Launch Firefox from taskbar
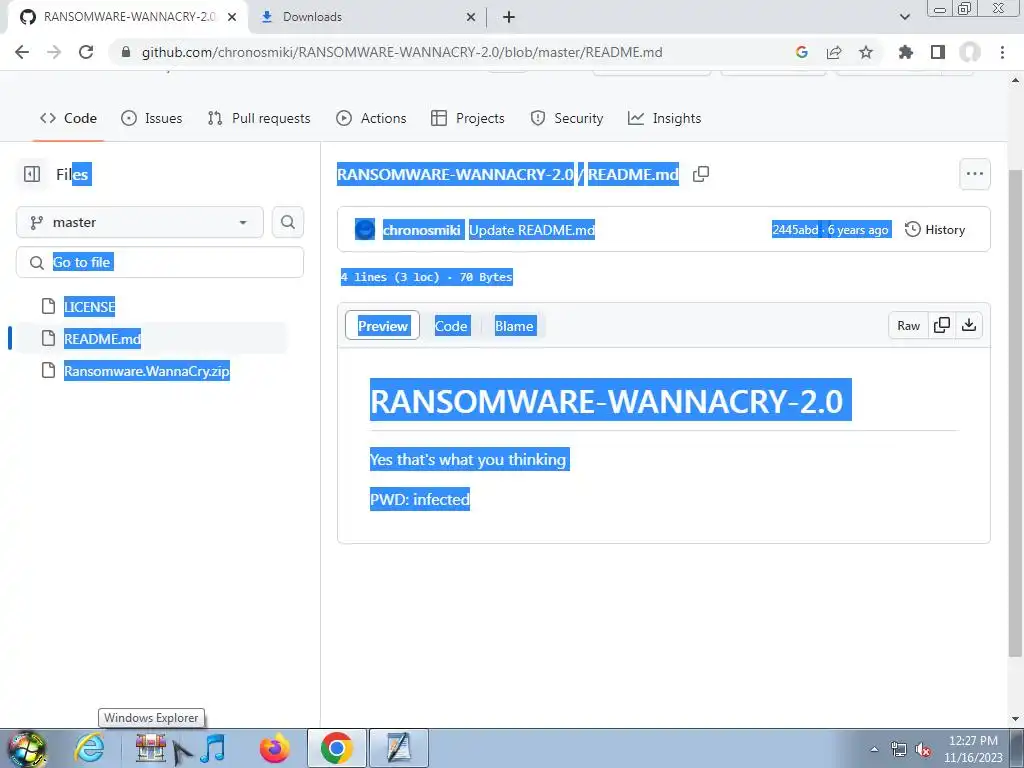This screenshot has width=1024, height=768. [274, 748]
